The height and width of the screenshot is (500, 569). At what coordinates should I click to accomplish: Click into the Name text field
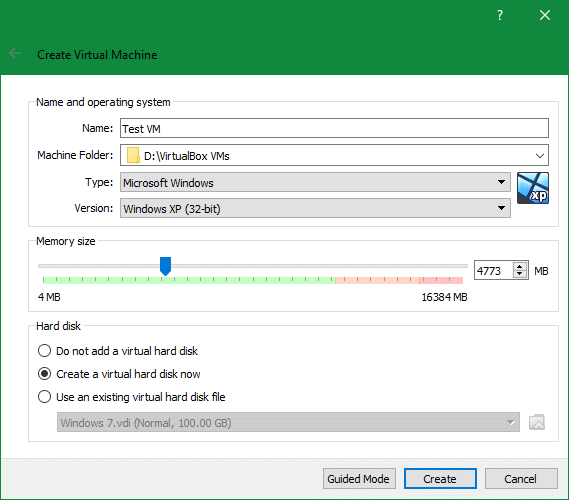pyautogui.click(x=334, y=128)
